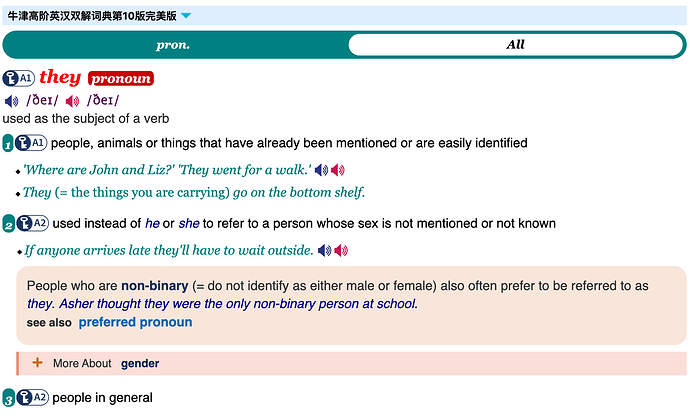Image resolution: width=690 pixels, height=416 pixels.
Task: Play red audio for 'John and Liz' sentence
Action: [338, 170]
